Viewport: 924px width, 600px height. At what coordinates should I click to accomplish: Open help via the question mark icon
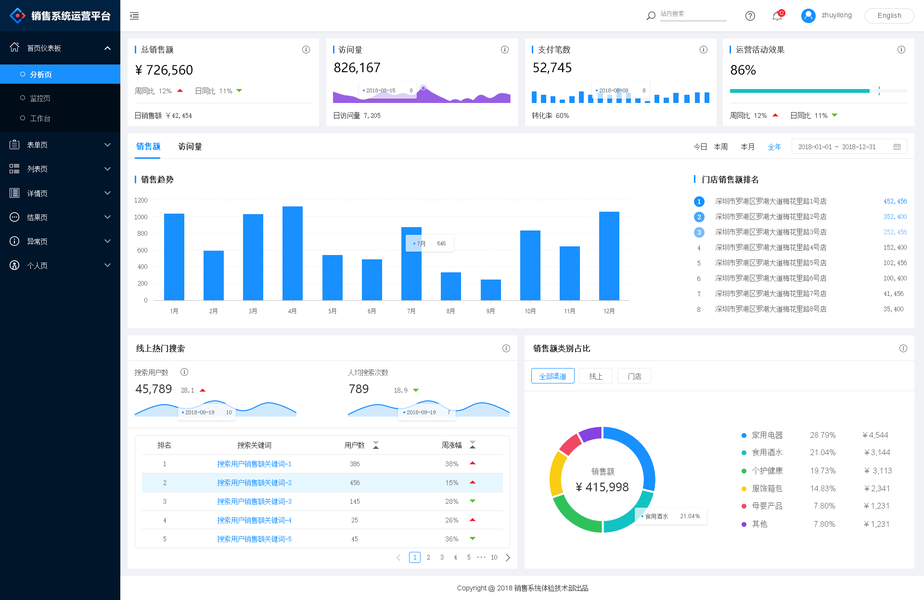coord(750,16)
